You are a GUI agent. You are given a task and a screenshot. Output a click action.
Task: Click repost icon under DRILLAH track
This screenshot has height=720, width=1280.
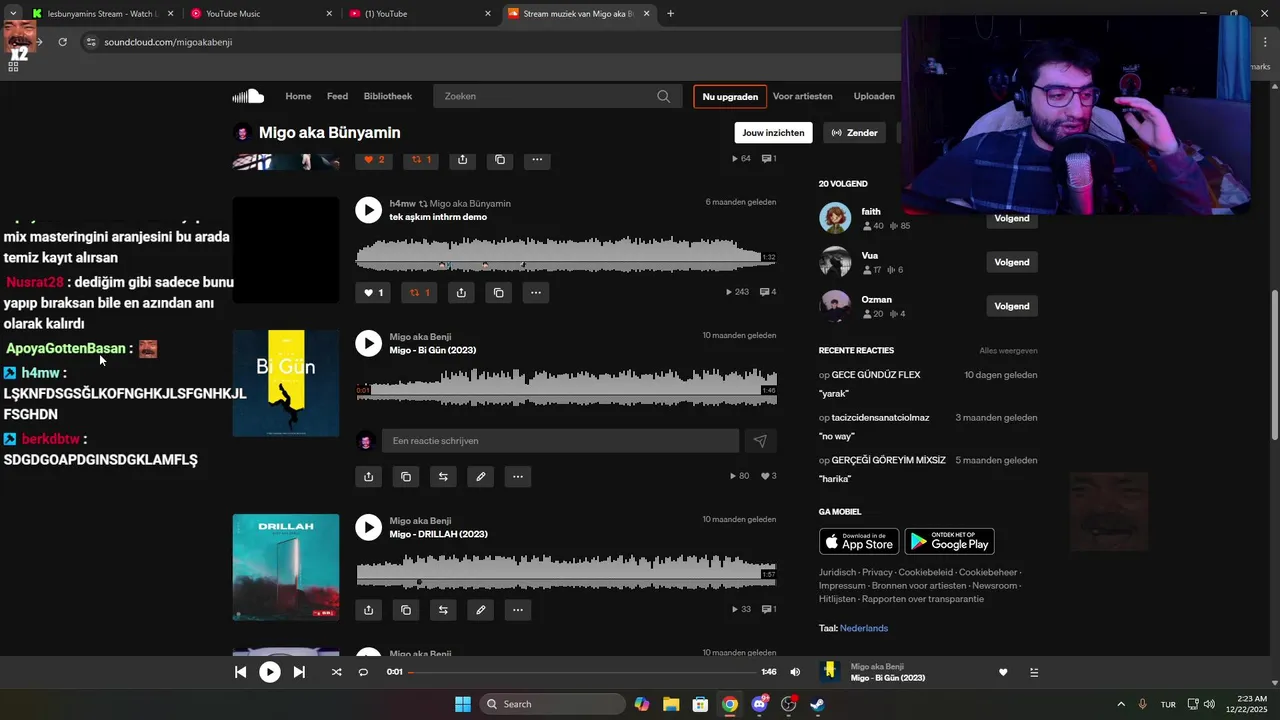[443, 610]
